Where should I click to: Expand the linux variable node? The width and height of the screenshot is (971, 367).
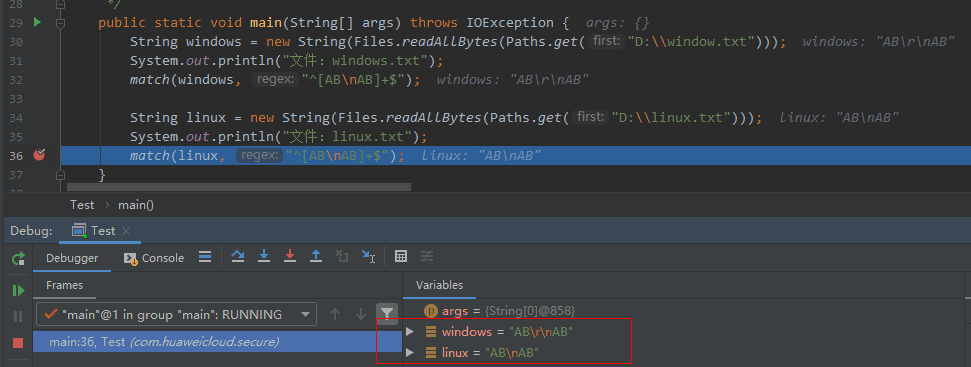point(409,353)
